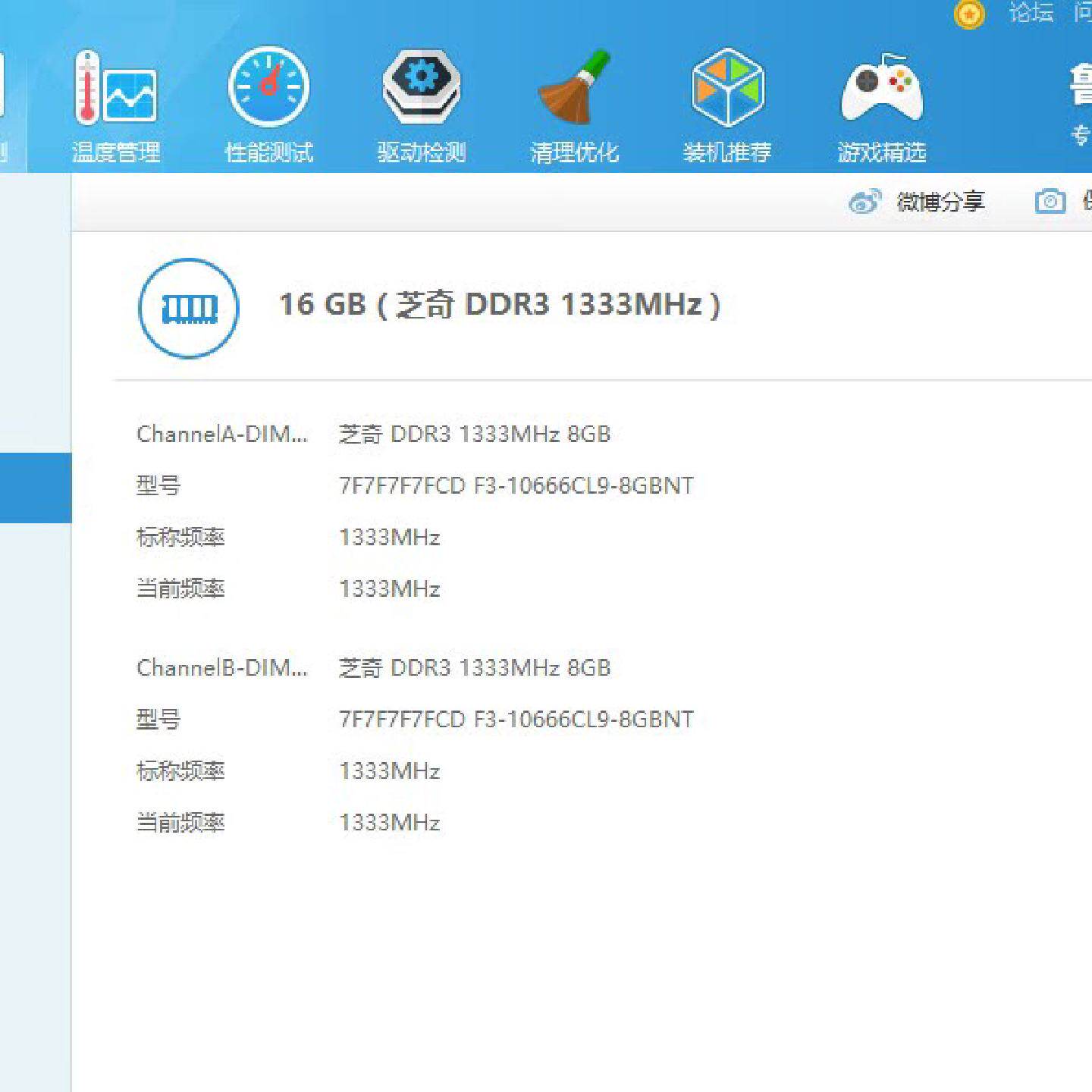Select the 温度管理 tab label
This screenshot has height=1092, width=1092.
tap(116, 152)
